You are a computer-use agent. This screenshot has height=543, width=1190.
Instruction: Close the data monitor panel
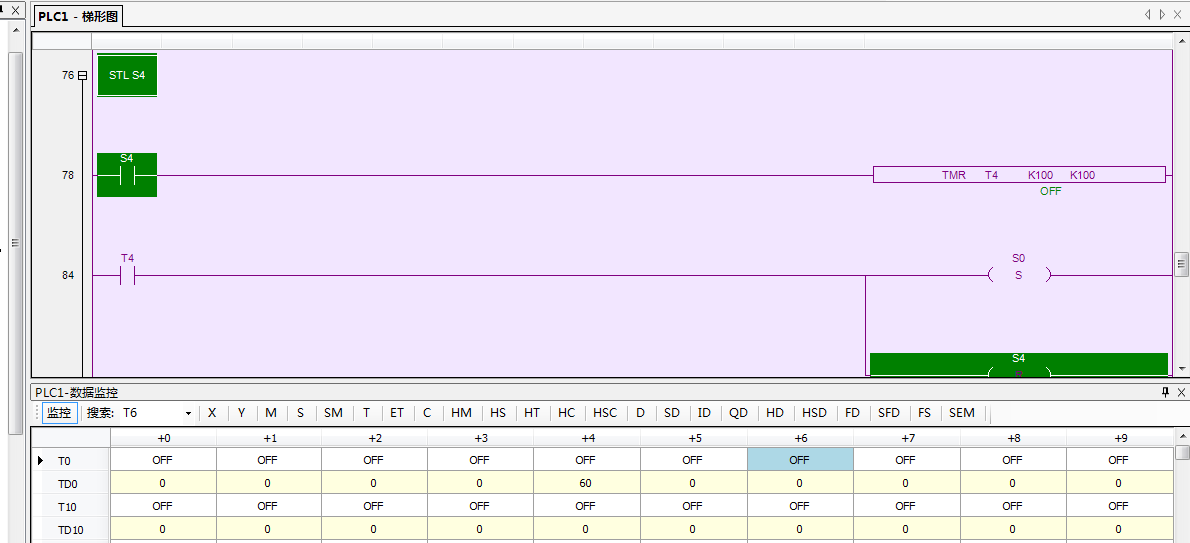[x=1181, y=393]
